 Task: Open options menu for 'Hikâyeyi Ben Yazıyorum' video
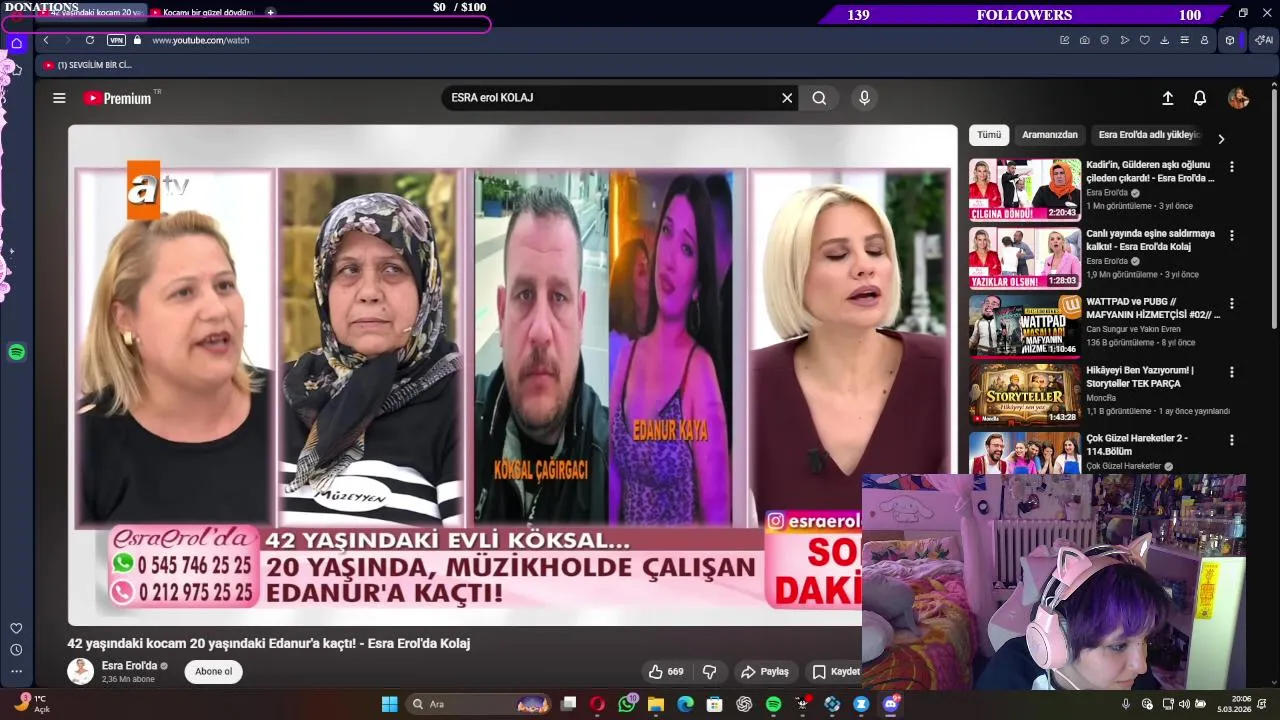[x=1232, y=372]
